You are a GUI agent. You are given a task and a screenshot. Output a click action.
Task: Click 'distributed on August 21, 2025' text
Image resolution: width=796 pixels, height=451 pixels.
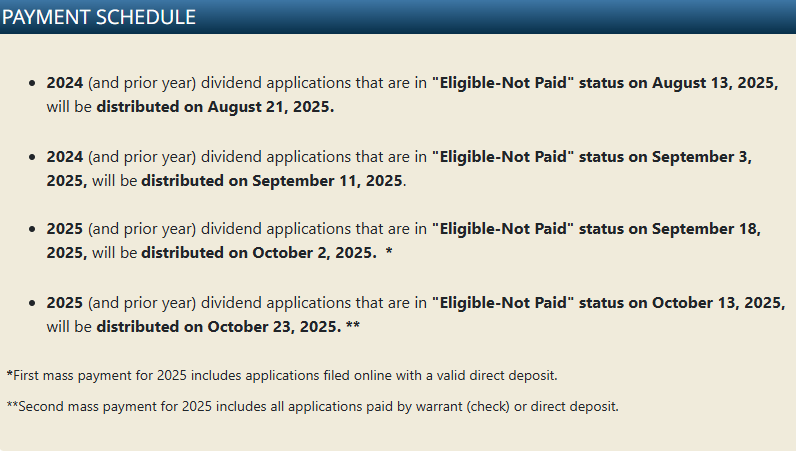215,107
